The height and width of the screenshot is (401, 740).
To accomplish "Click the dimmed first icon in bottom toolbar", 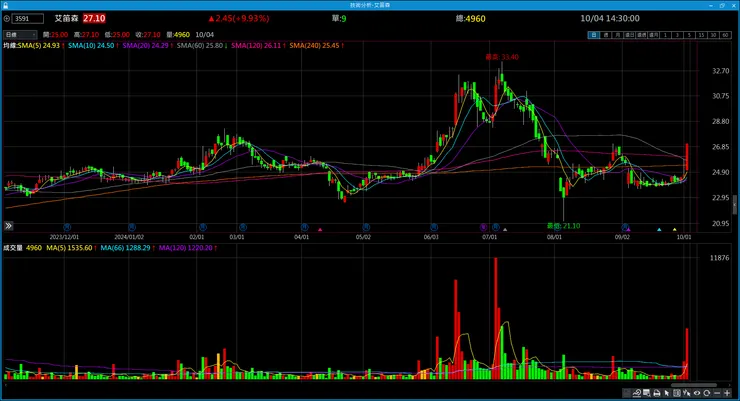I will point(627,393).
